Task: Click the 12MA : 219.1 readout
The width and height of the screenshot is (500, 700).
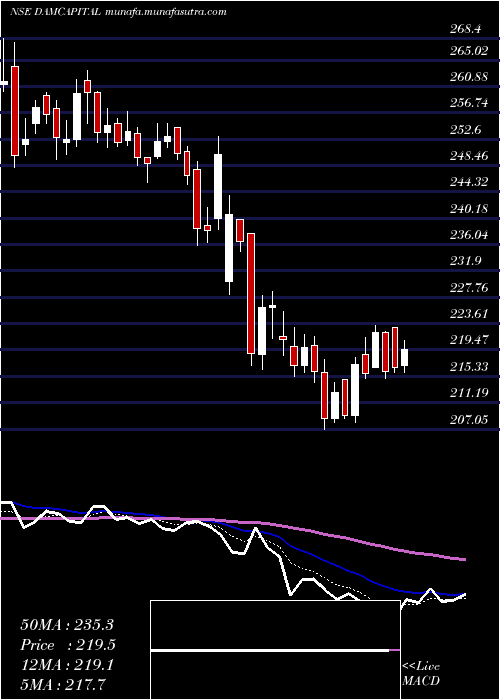Action: coord(67,665)
